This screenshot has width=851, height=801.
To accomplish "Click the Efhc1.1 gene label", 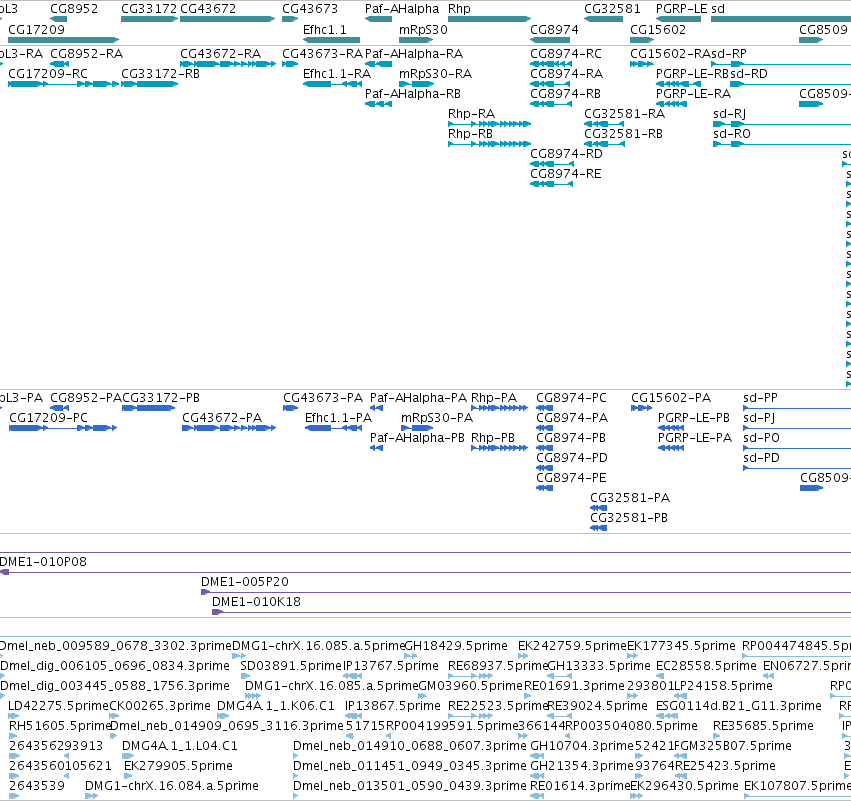I will [x=325, y=29].
